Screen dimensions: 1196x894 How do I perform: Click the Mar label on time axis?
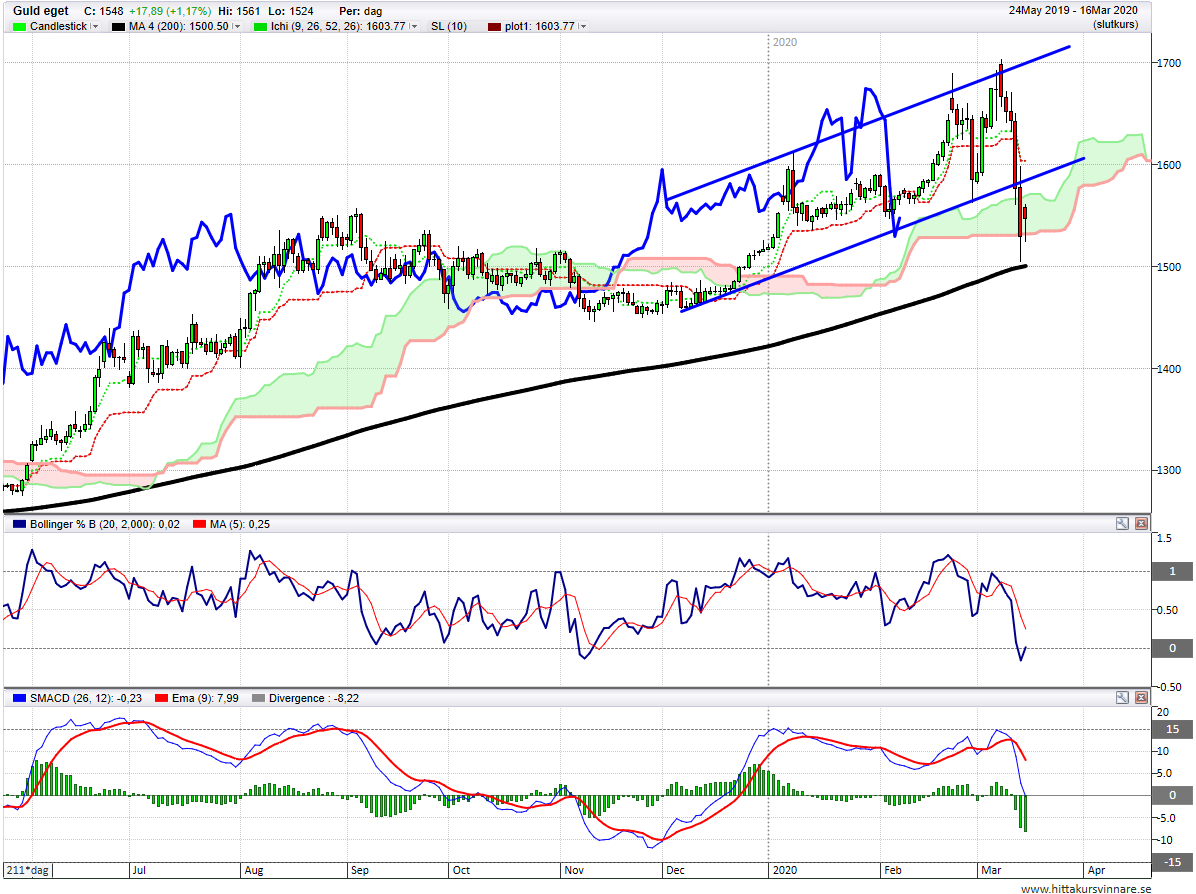[991, 870]
